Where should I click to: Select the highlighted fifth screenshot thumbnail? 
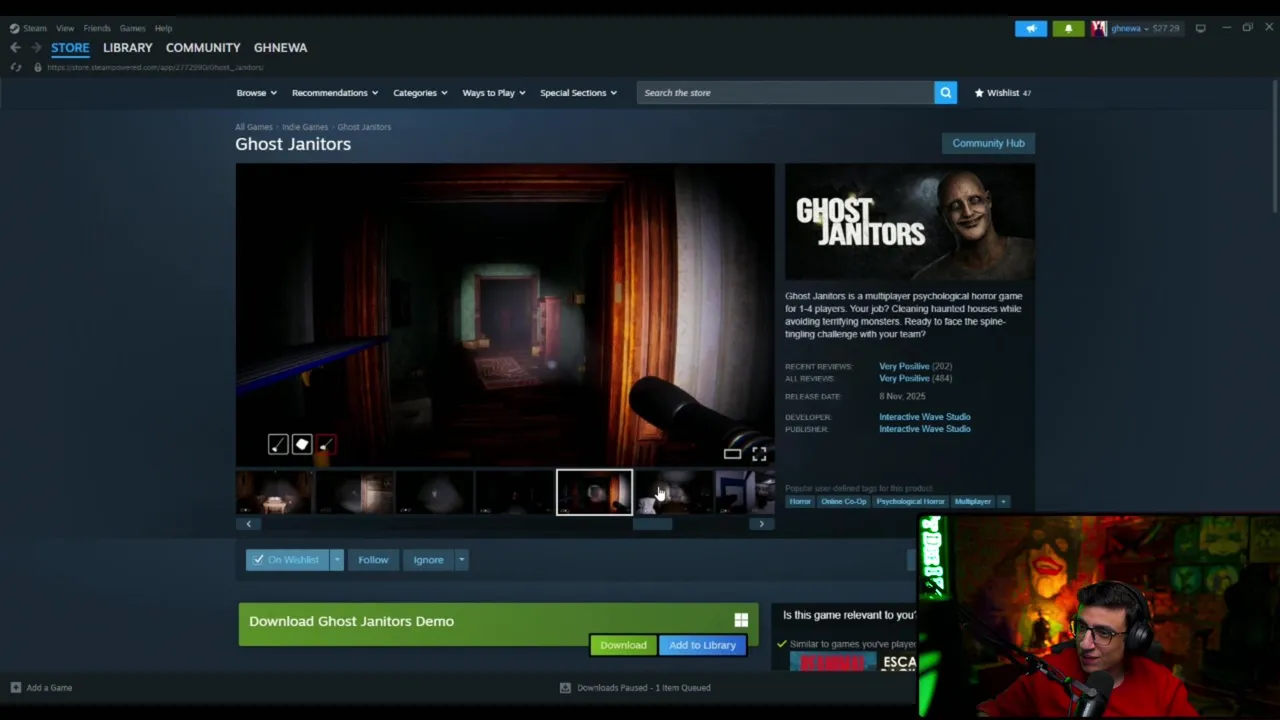point(594,493)
